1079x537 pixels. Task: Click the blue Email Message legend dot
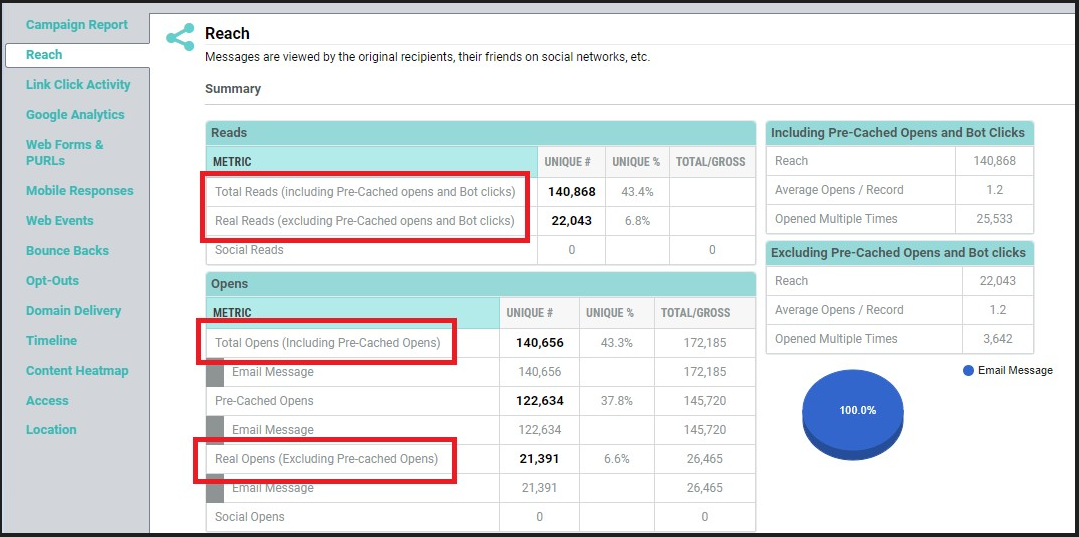968,371
